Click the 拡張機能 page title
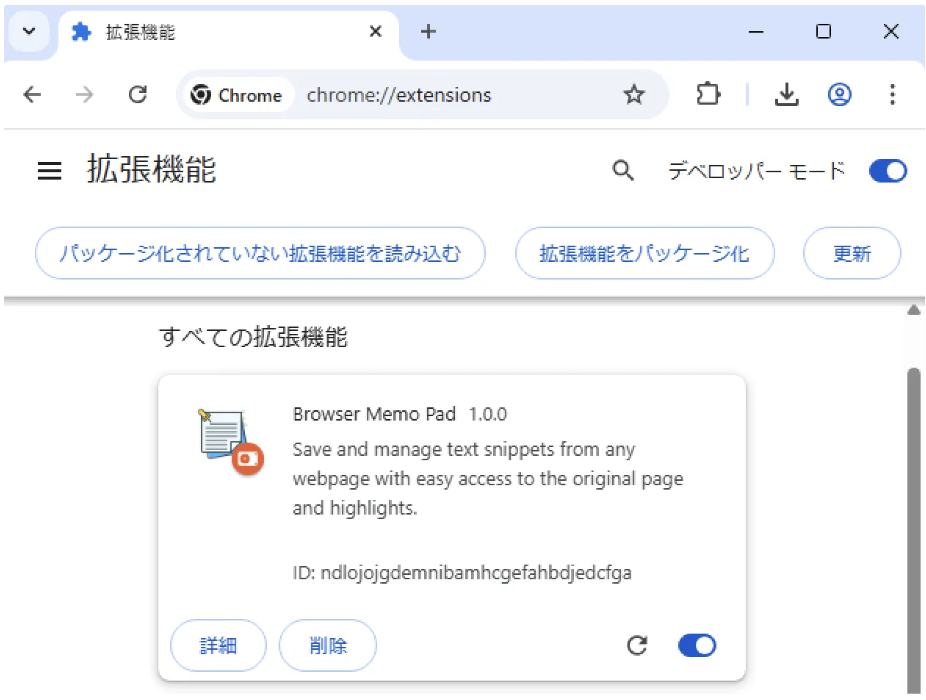The image size is (926, 700). (151, 170)
